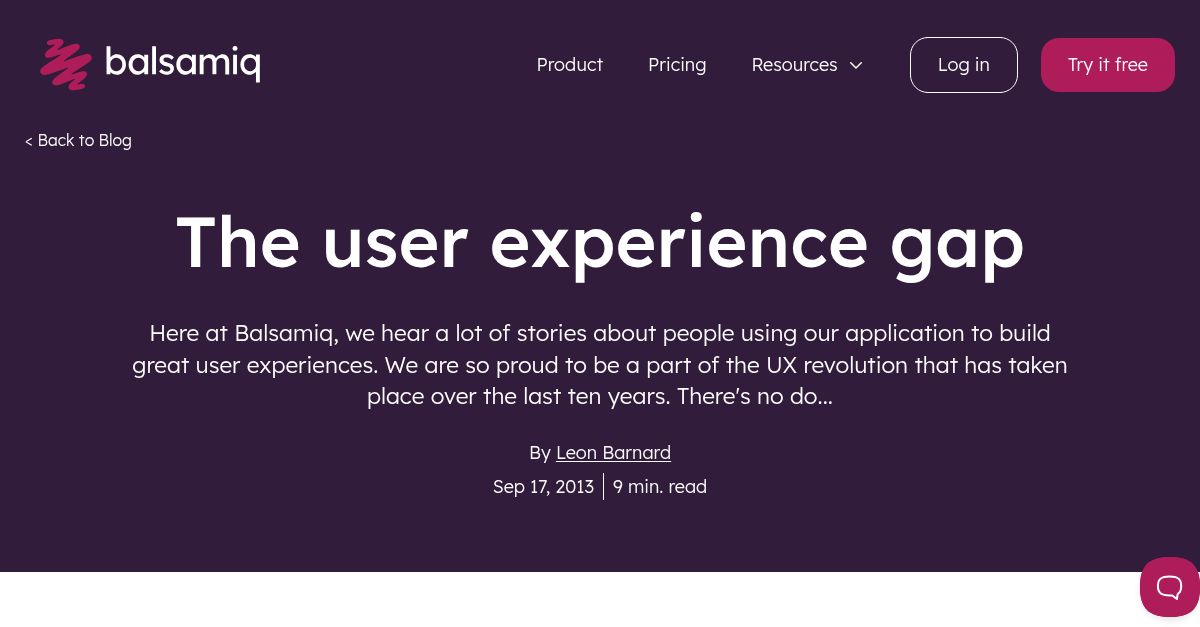Click the chevron next to Resources
The width and height of the screenshot is (1200, 627).
point(856,65)
